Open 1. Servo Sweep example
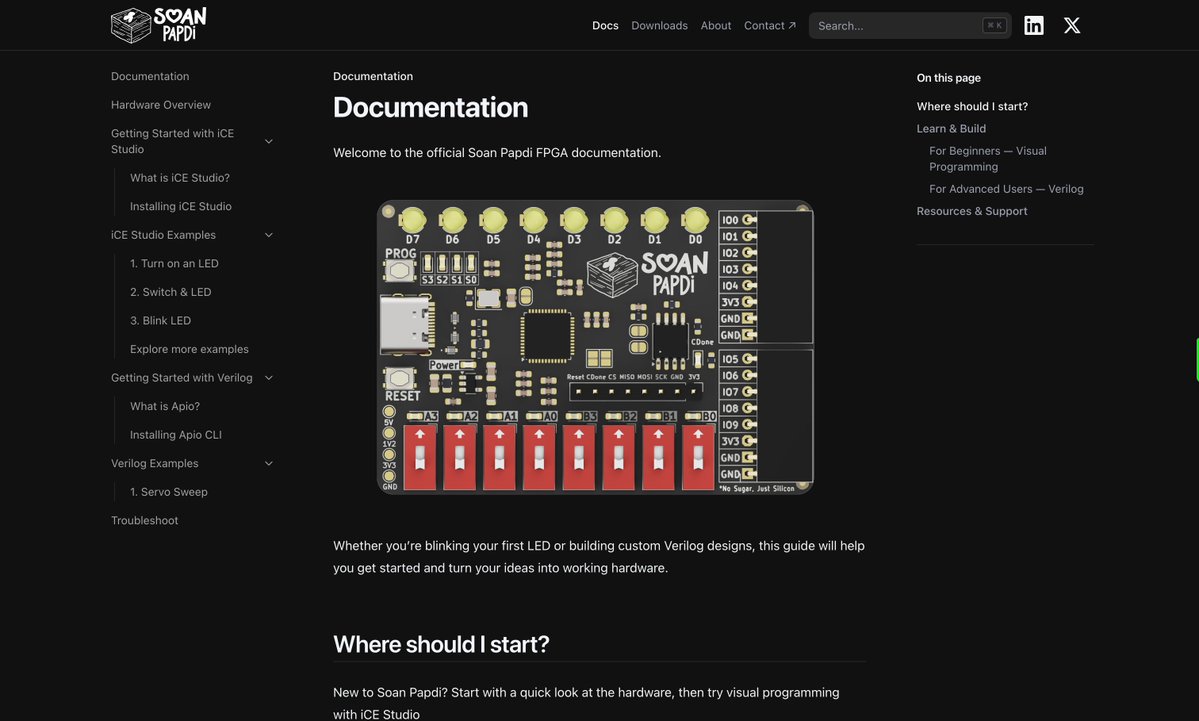Screen dimensions: 1199x721 click(169, 492)
